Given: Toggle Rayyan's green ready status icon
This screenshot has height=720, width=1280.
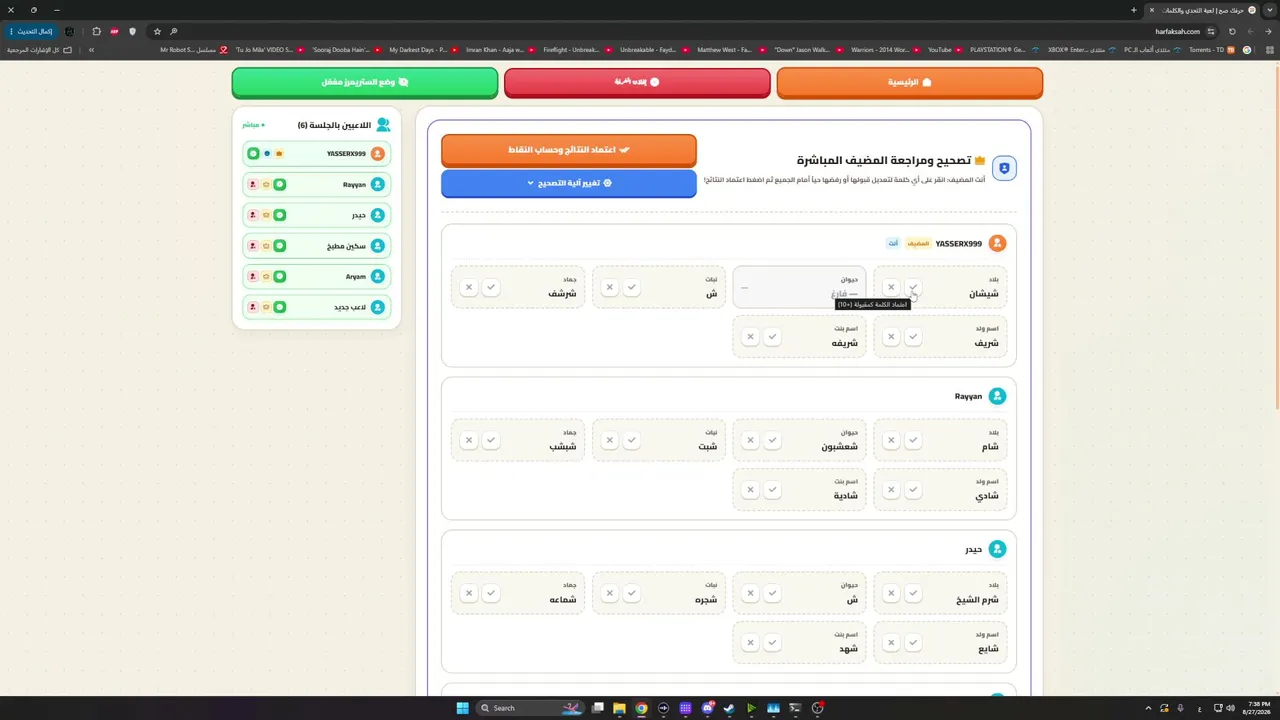Looking at the screenshot, I should pyautogui.click(x=280, y=185).
